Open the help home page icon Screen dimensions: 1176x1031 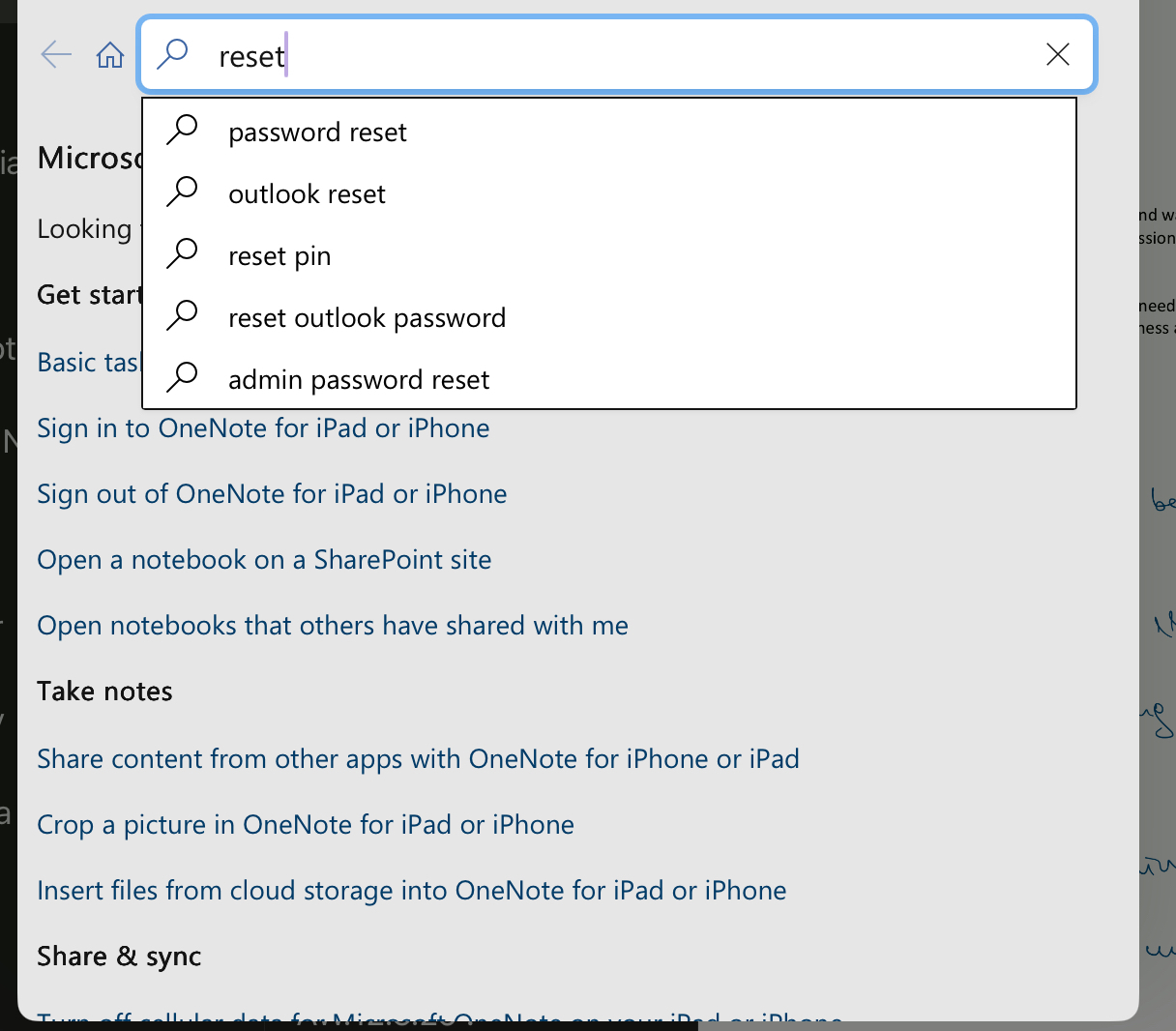coord(110,55)
